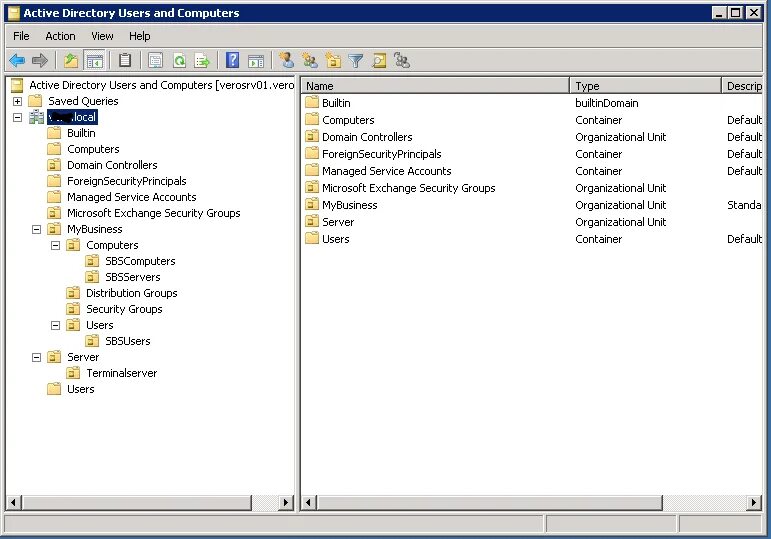Collapse the .local domain node
The width and height of the screenshot is (771, 539).
pyautogui.click(x=17, y=118)
